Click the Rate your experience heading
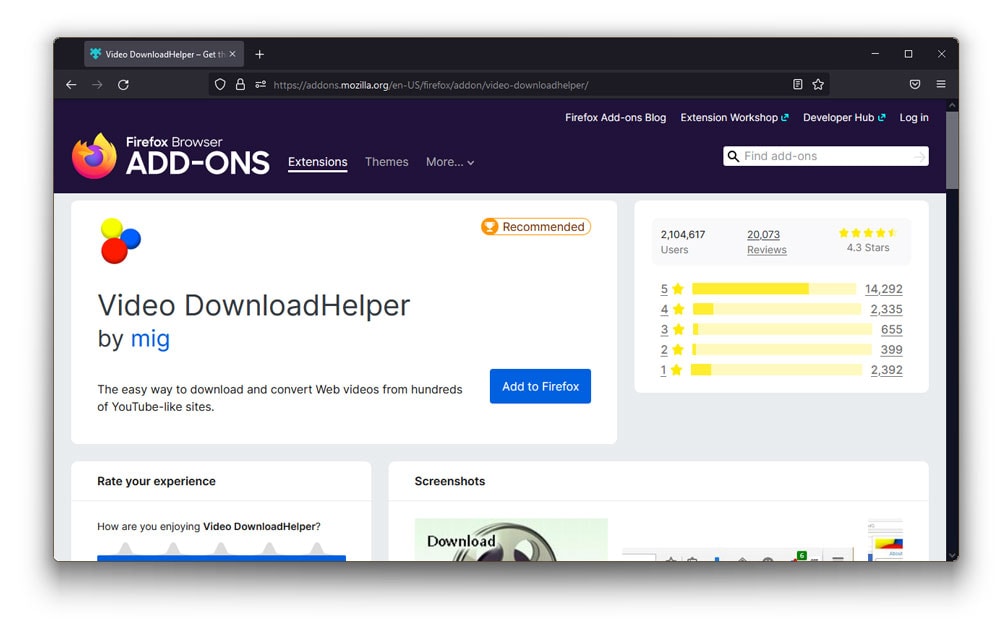The image size is (1000, 633). click(156, 481)
